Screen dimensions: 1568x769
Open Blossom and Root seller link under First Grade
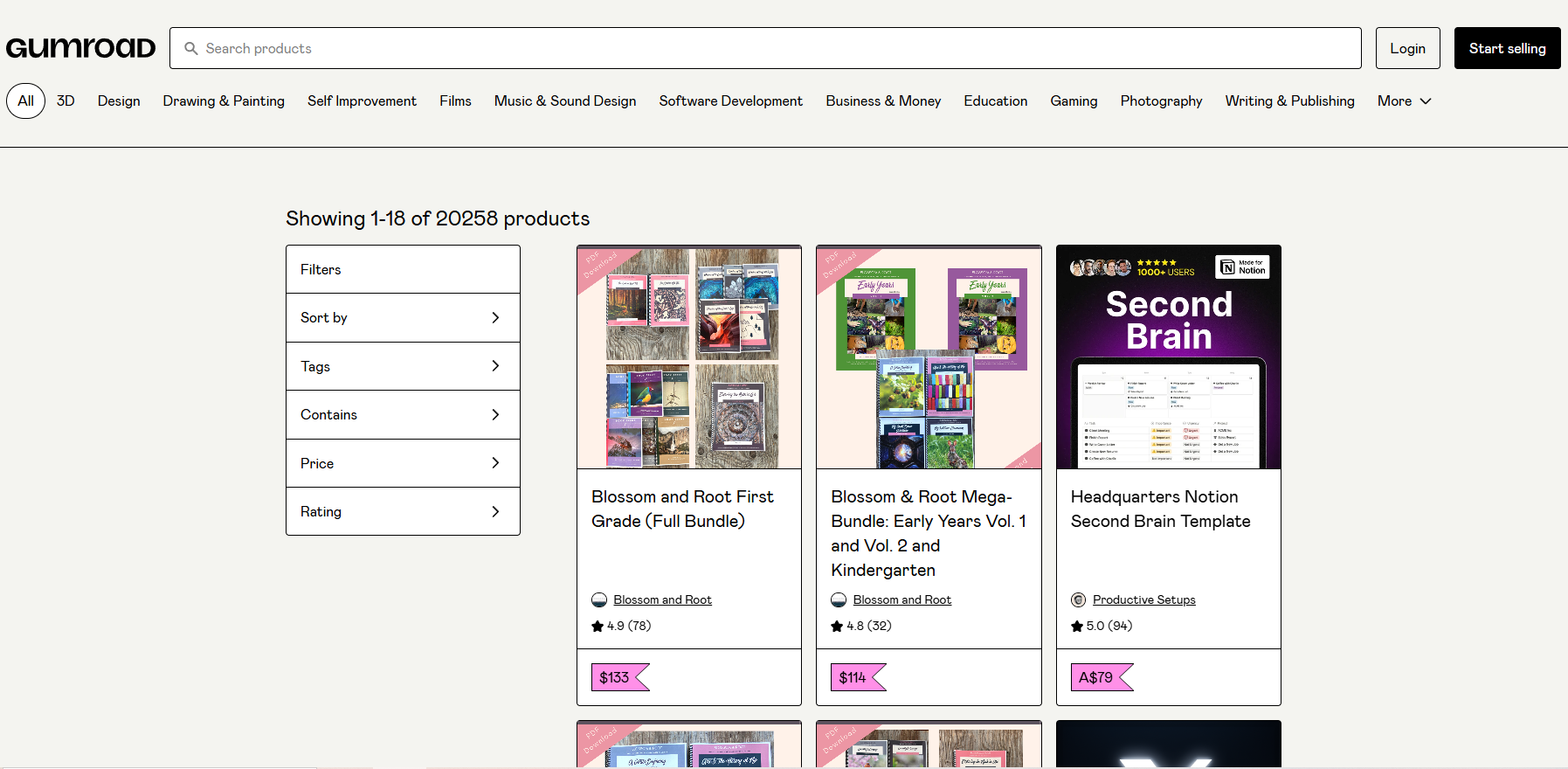pos(662,599)
